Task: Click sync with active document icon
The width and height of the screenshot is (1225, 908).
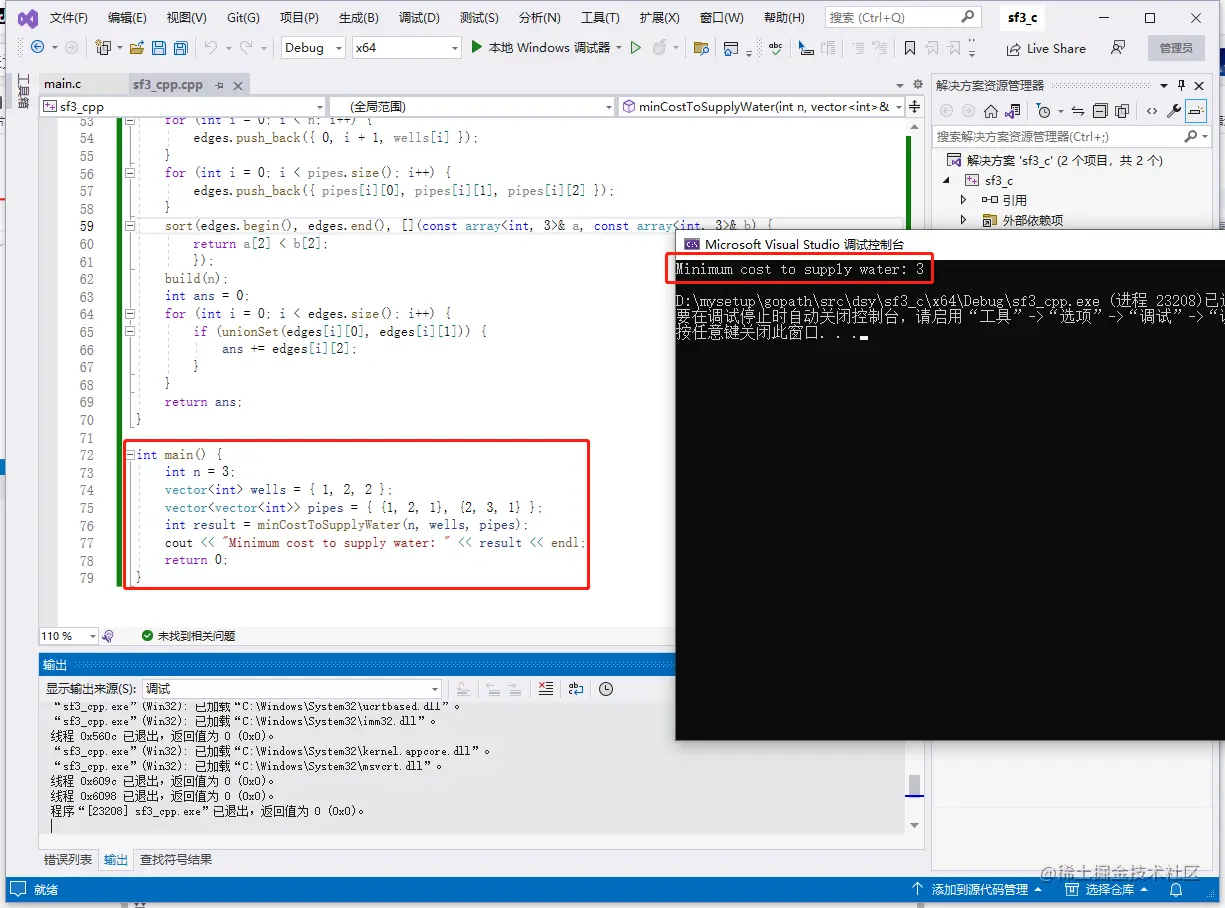Action: click(x=1078, y=111)
